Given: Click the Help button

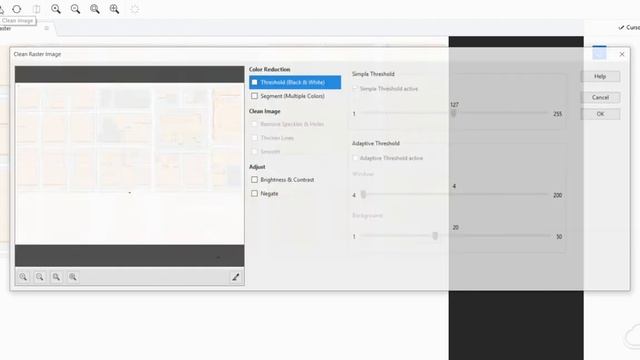Looking at the screenshot, I should (x=600, y=76).
